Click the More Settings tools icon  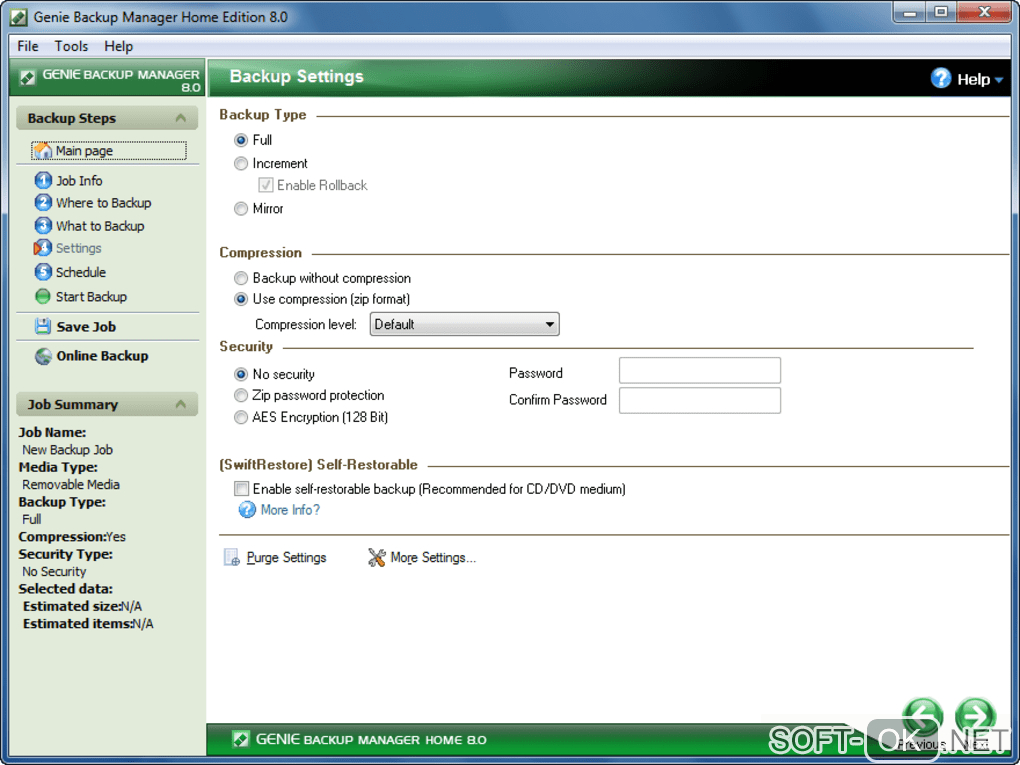coord(376,557)
